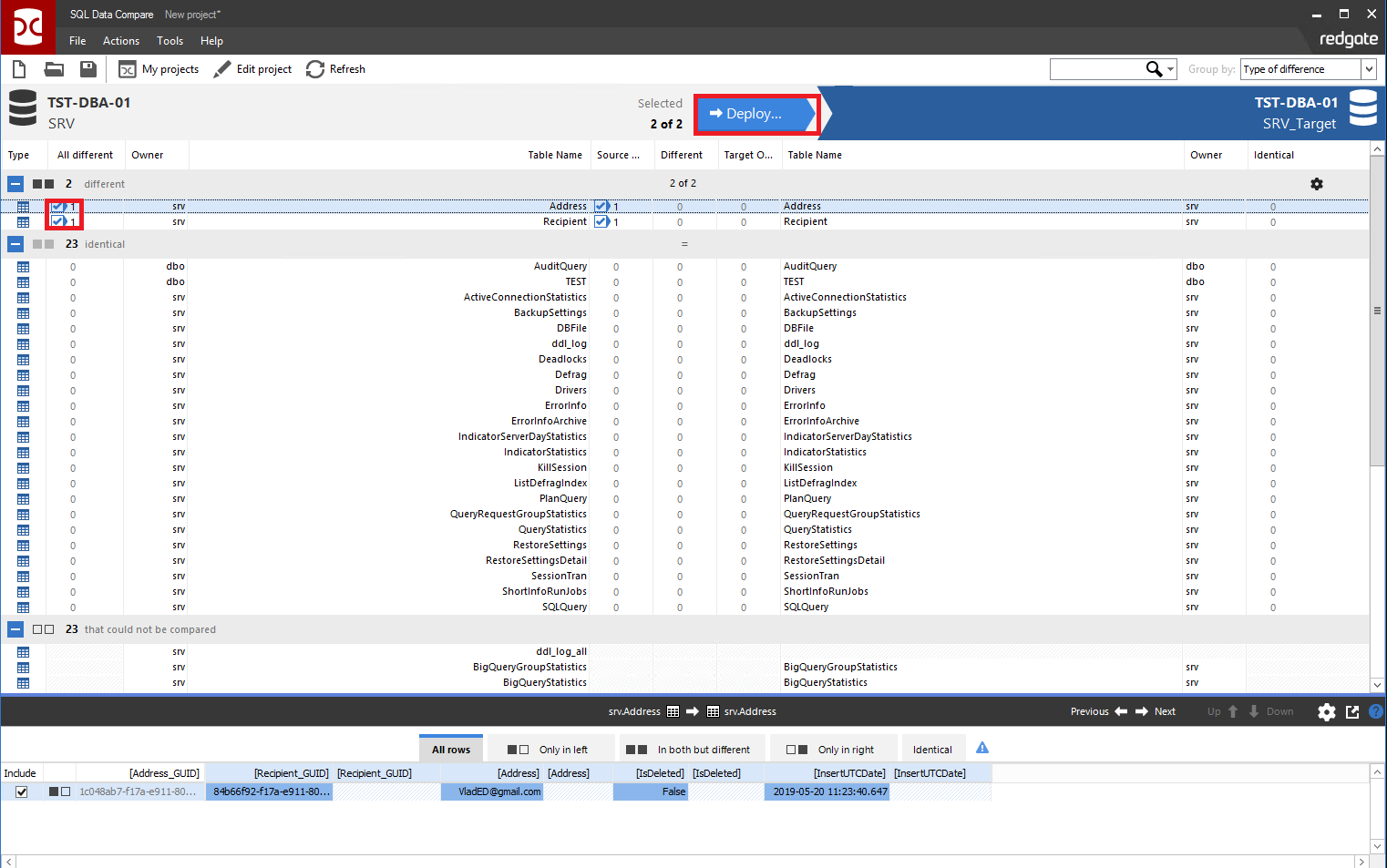This screenshot has height=868, width=1387.
Task: Switch to the Only in right tab
Action: click(x=833, y=750)
